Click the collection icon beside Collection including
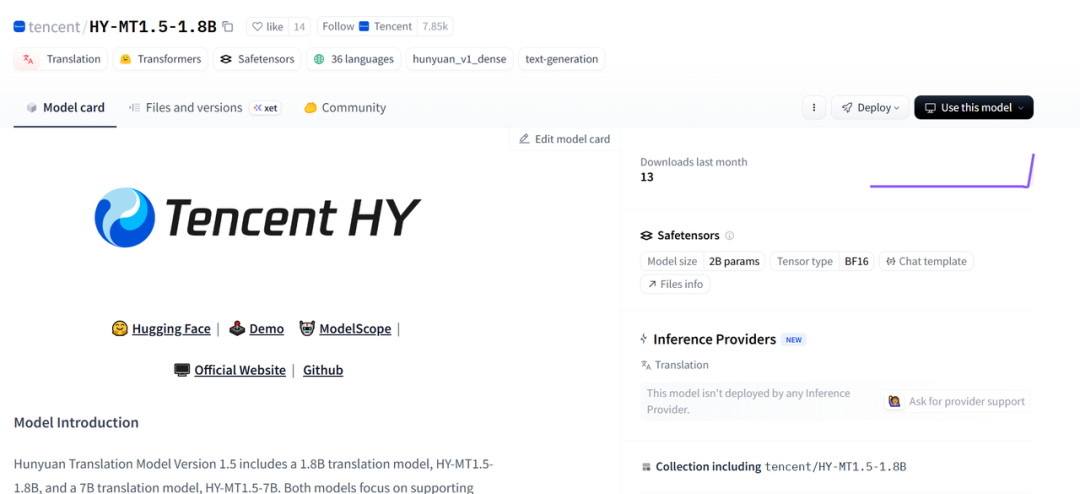1080x494 pixels. tap(646, 467)
